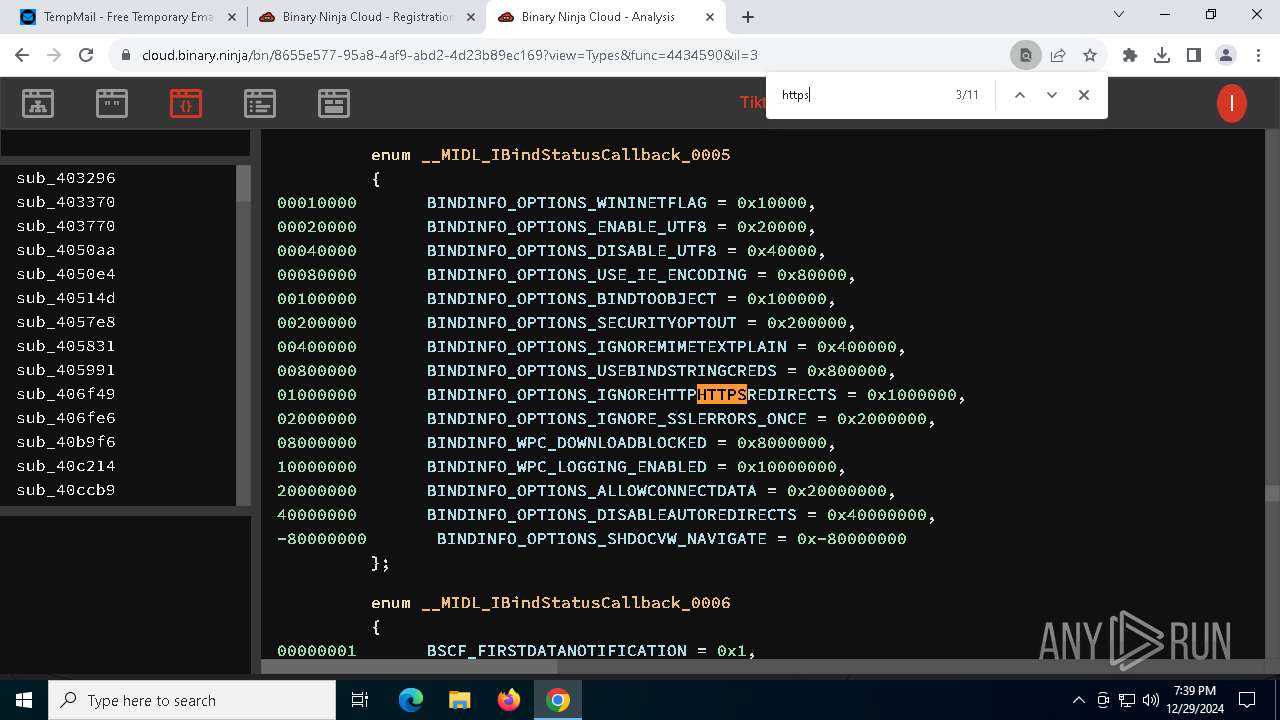Open the Chrome three-dot menu

pos(1257,56)
